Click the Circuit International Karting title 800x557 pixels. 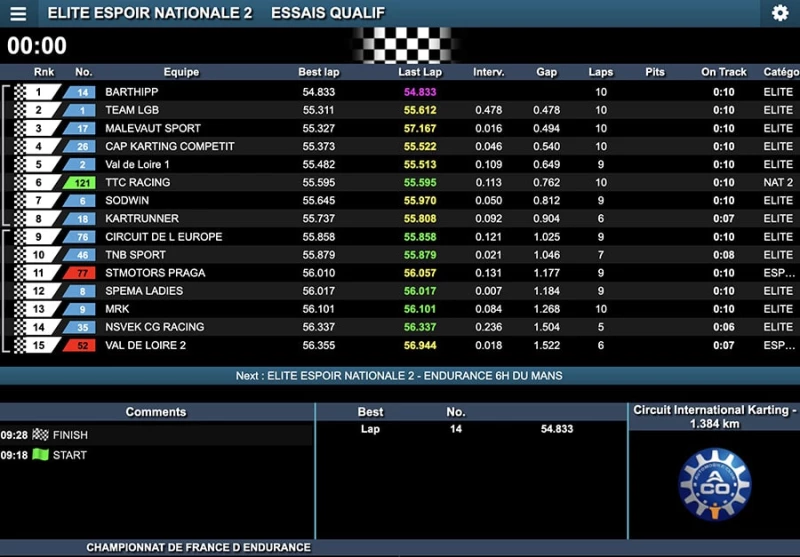(x=713, y=416)
